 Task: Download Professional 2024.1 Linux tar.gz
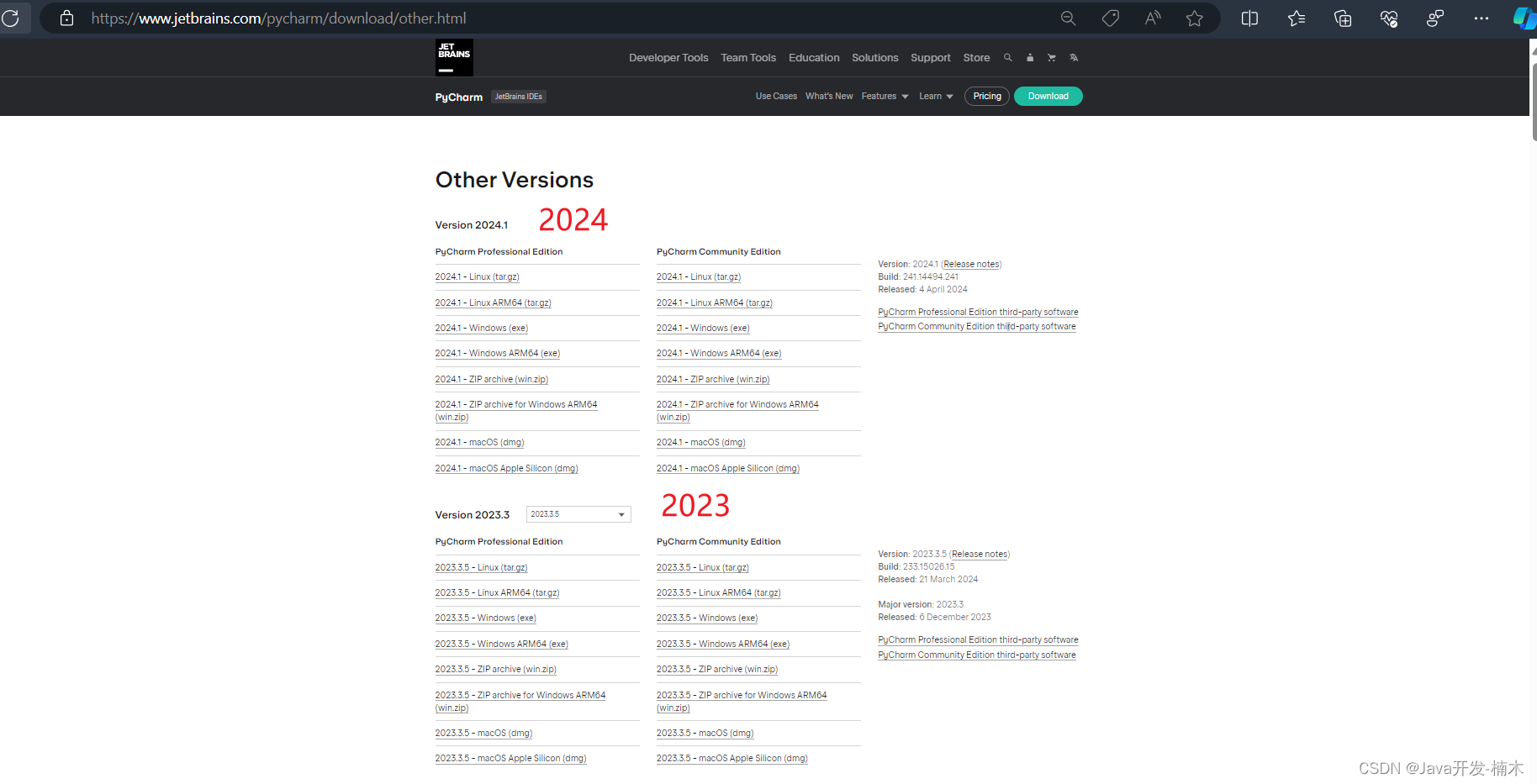477,277
